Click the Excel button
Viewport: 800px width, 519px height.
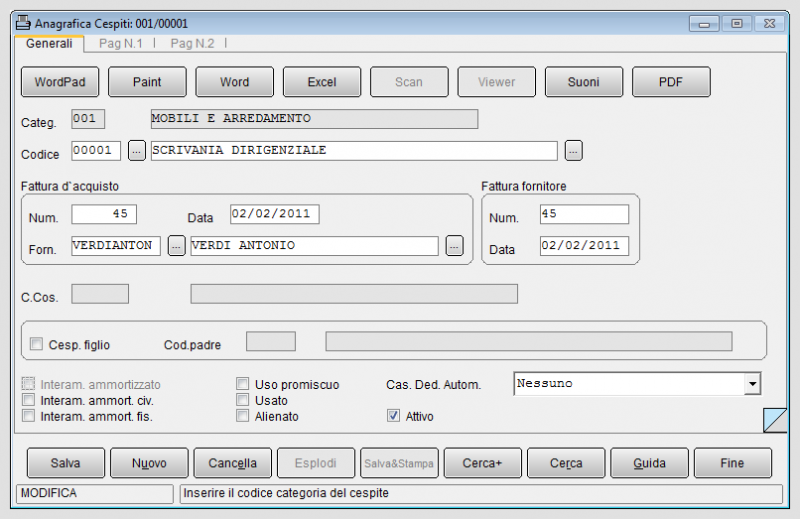[x=322, y=82]
